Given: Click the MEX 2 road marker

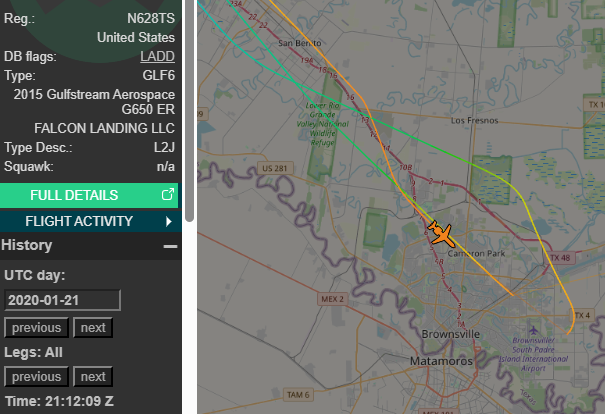Looking at the screenshot, I should (x=332, y=299).
